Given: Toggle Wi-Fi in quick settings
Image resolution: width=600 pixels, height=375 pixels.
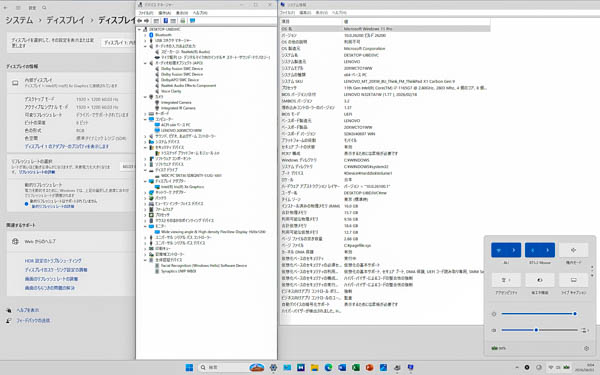Looking at the screenshot, I should tap(499, 250).
